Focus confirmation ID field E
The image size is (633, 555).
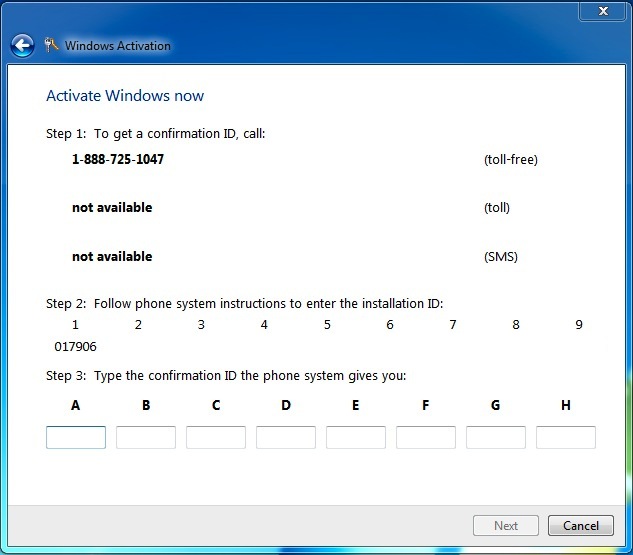click(x=356, y=437)
